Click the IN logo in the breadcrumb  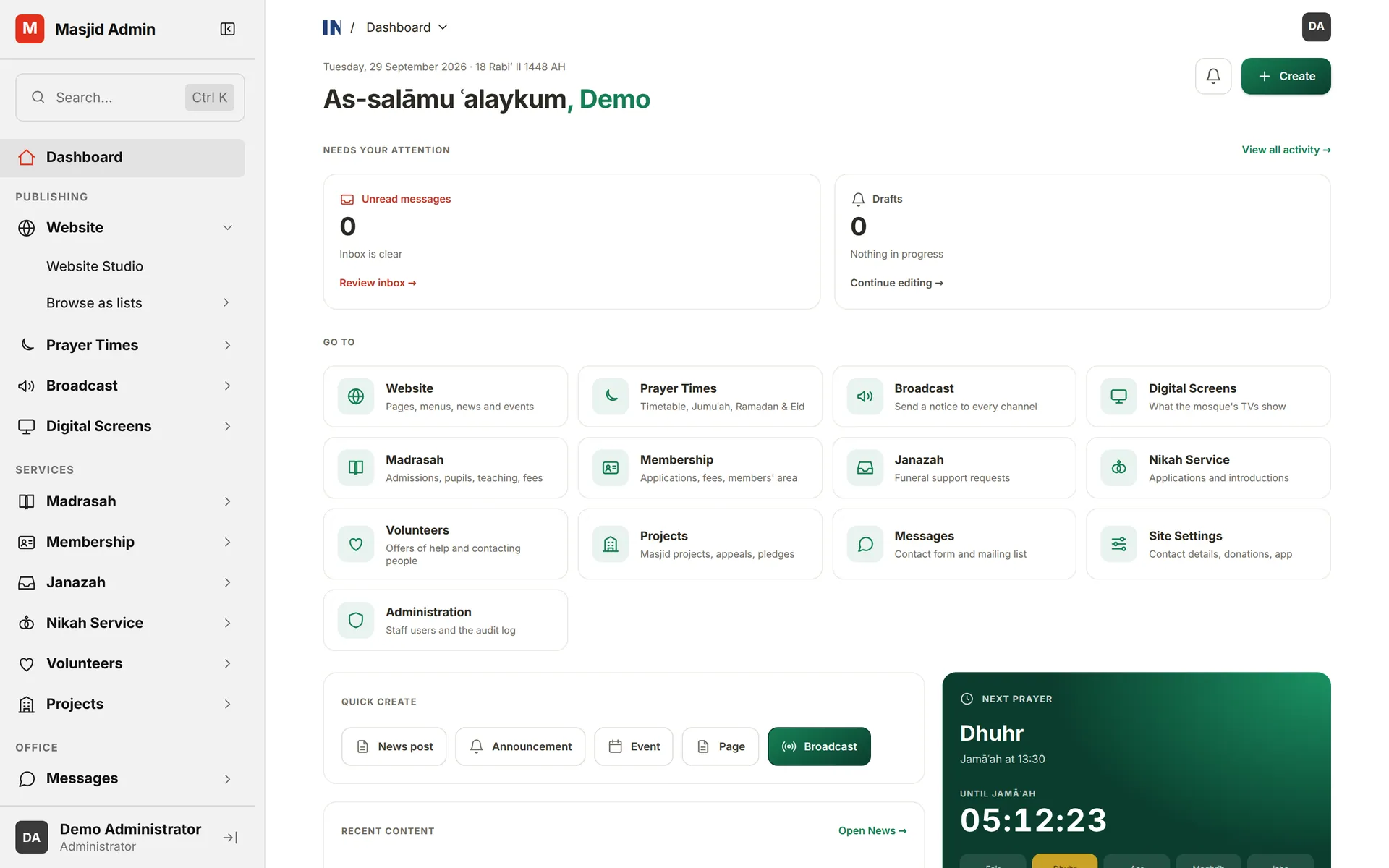click(331, 27)
